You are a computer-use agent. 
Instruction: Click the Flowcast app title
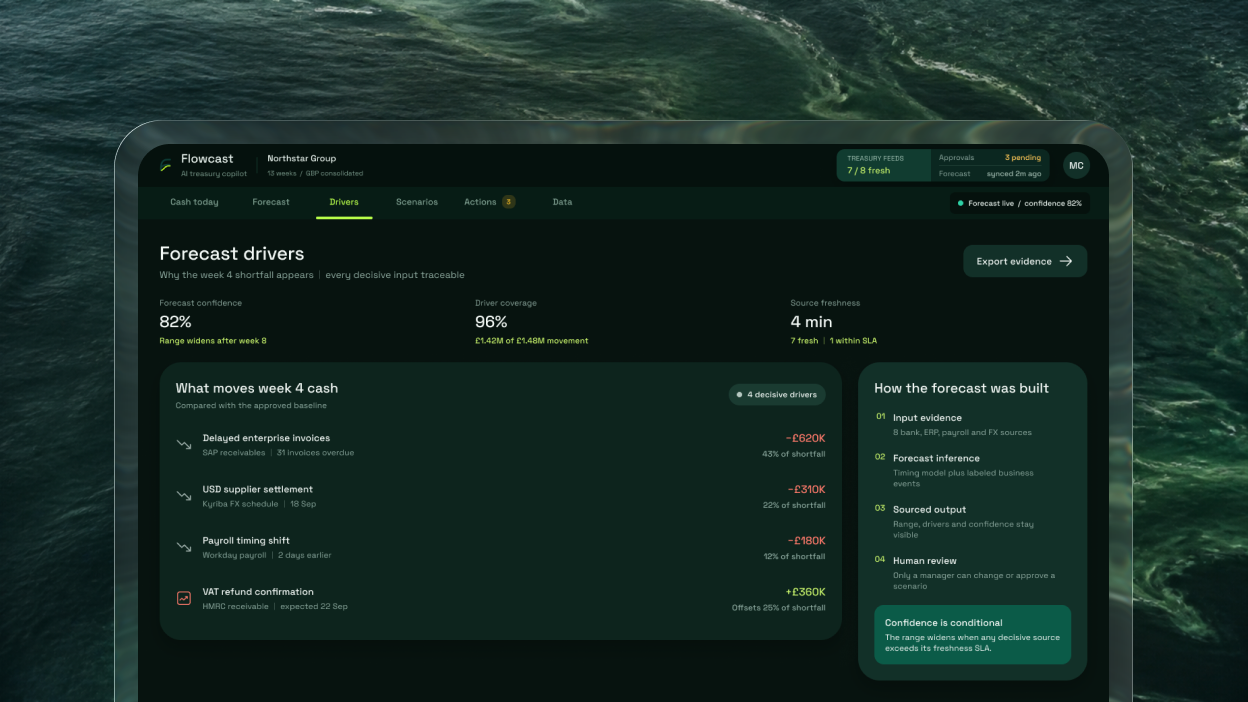click(207, 158)
